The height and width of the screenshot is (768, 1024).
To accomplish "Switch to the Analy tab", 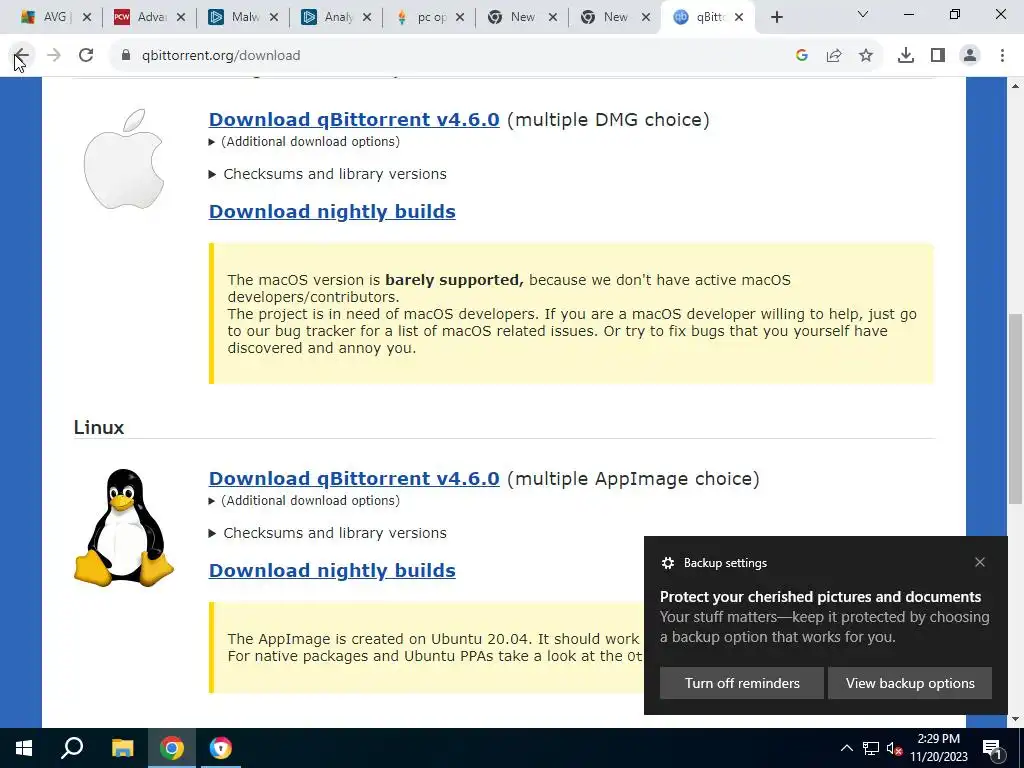I will [336, 18].
